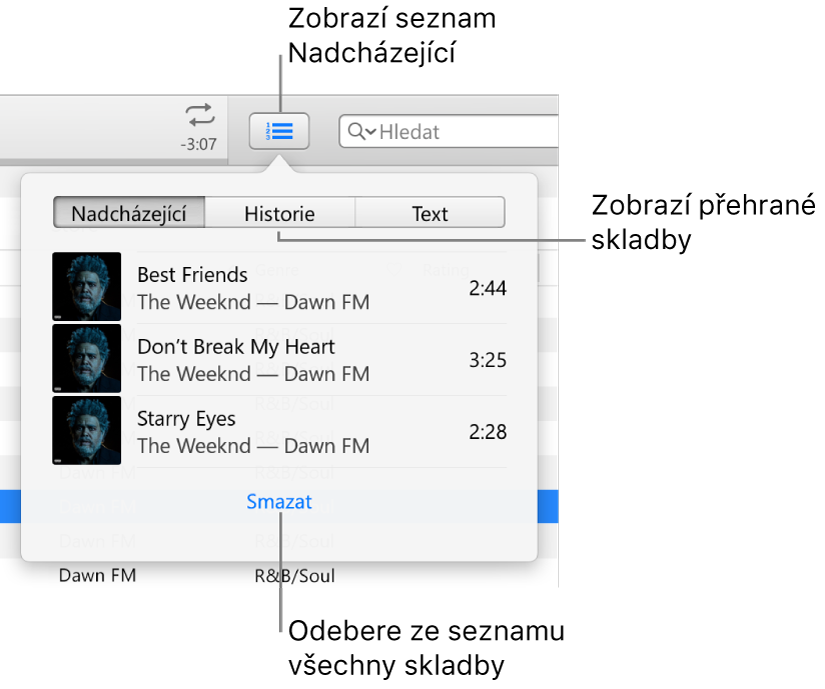The width and height of the screenshot is (825, 689).
Task: Select the Starry Eyes album artwork
Action: 87,431
